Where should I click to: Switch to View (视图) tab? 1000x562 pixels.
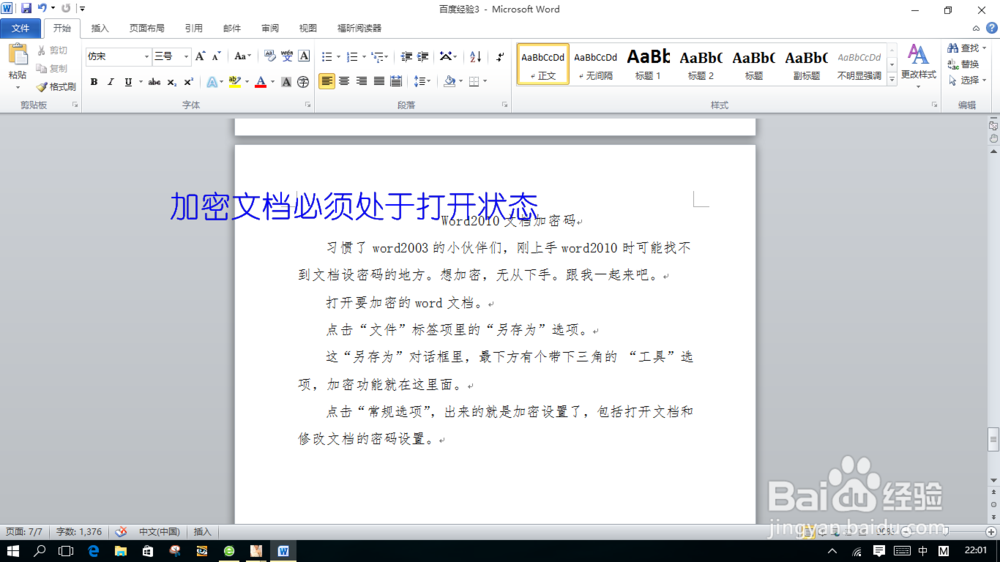308,28
